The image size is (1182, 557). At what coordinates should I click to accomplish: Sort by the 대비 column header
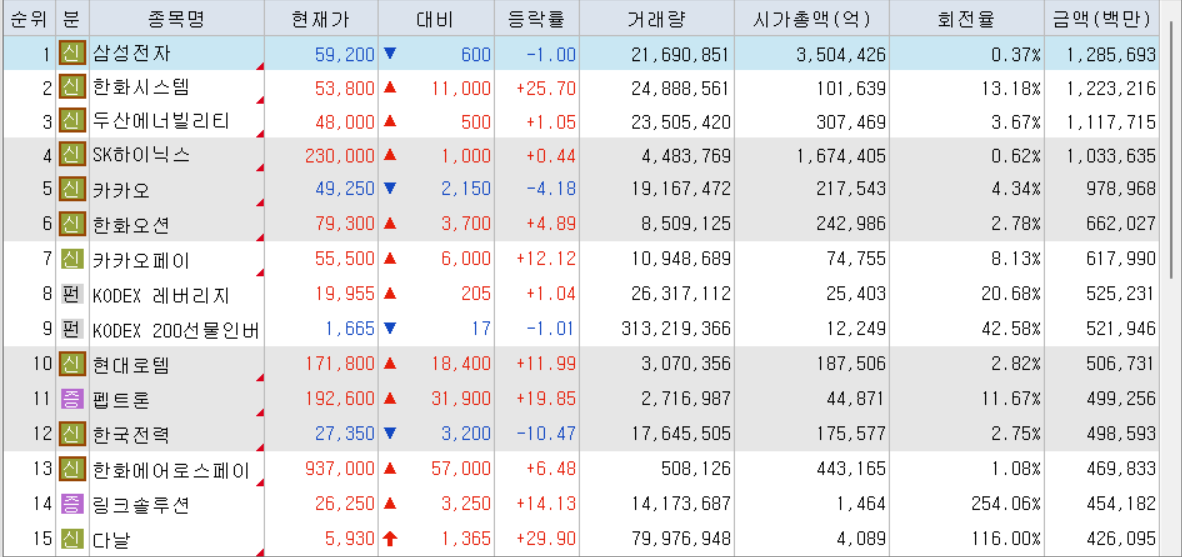(436, 19)
